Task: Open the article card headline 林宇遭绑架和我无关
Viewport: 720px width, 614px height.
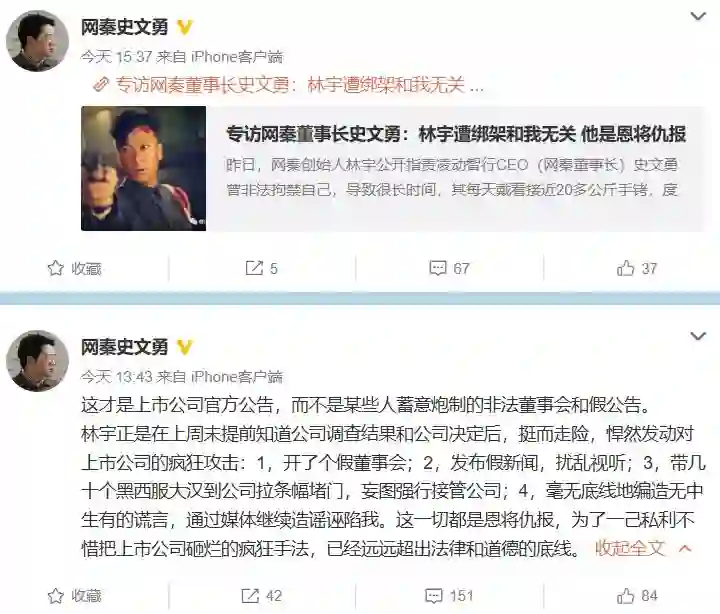Action: click(497, 134)
